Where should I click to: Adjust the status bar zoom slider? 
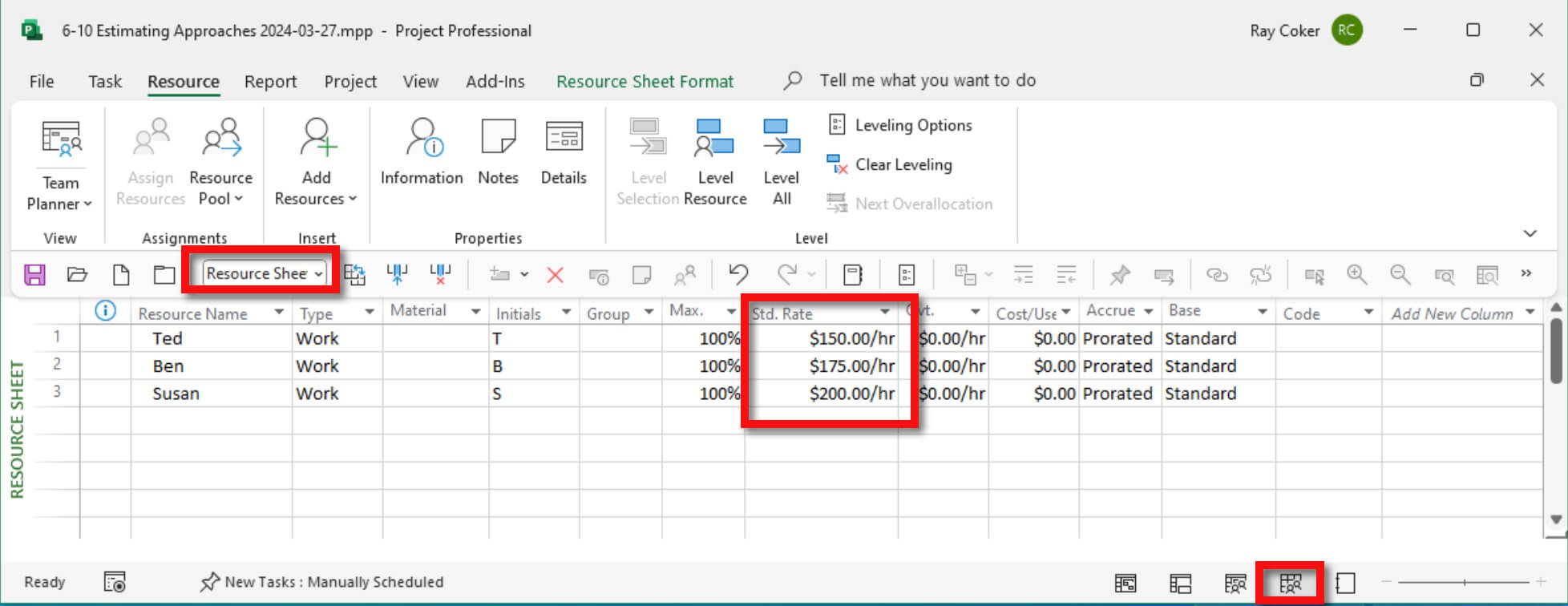(1465, 582)
